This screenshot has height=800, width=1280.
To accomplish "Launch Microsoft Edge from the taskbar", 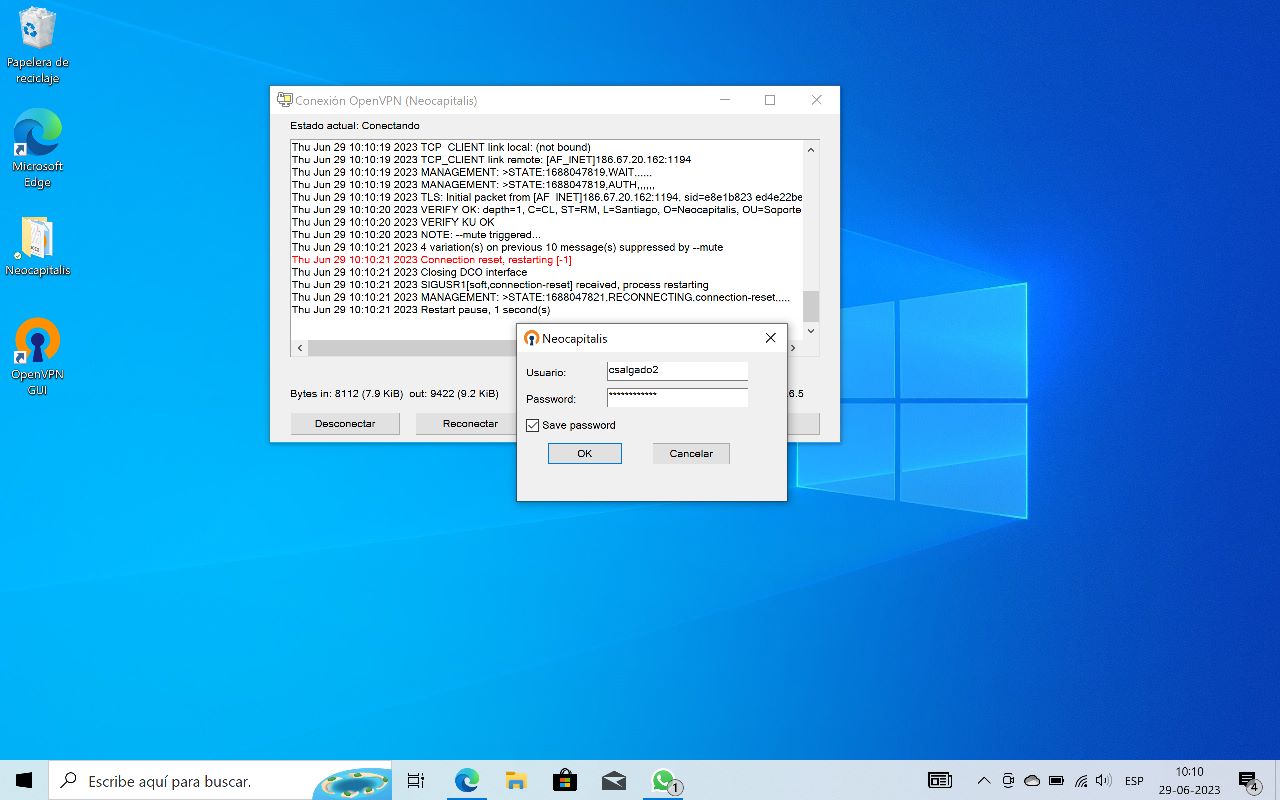I will point(467,780).
